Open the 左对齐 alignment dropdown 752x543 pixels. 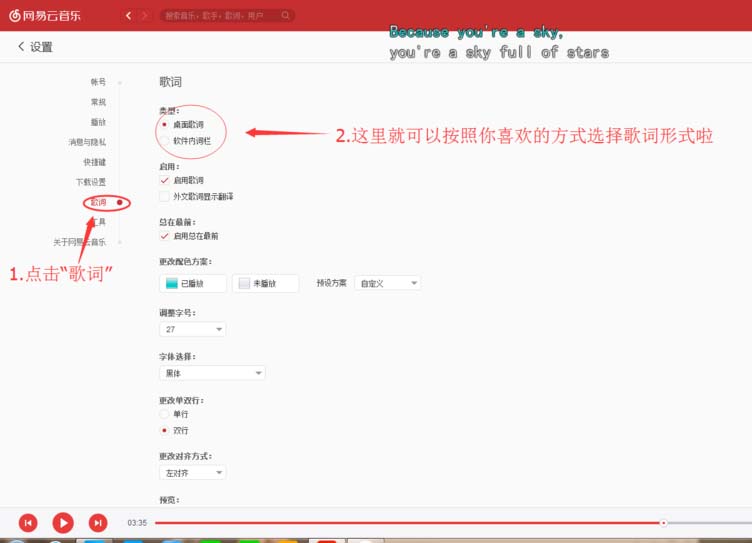pyautogui.click(x=192, y=472)
